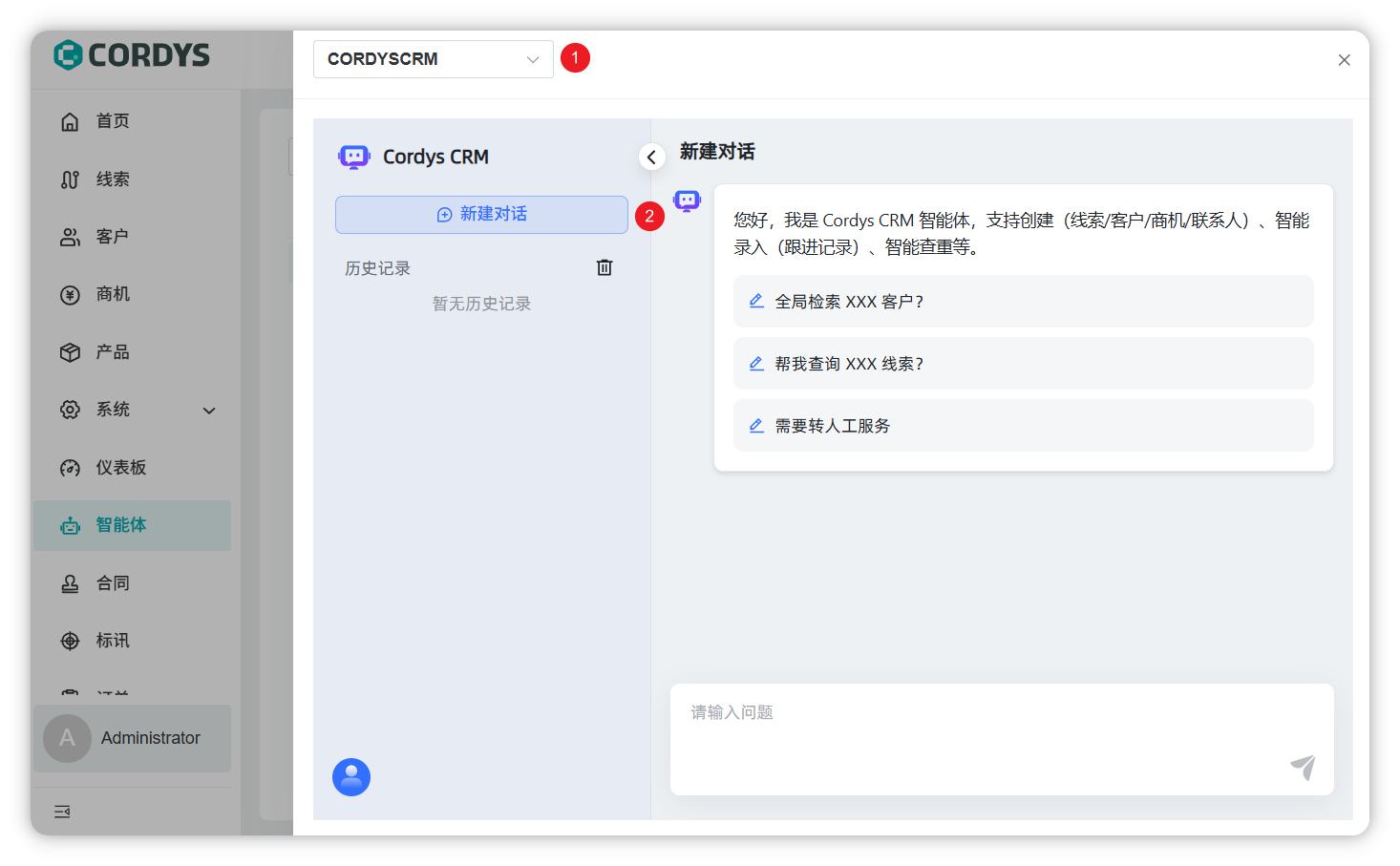Click the pencil icon beside 帮我查询 XXX 线索
Image resolution: width=1400 pixels, height=866 pixels.
[756, 364]
